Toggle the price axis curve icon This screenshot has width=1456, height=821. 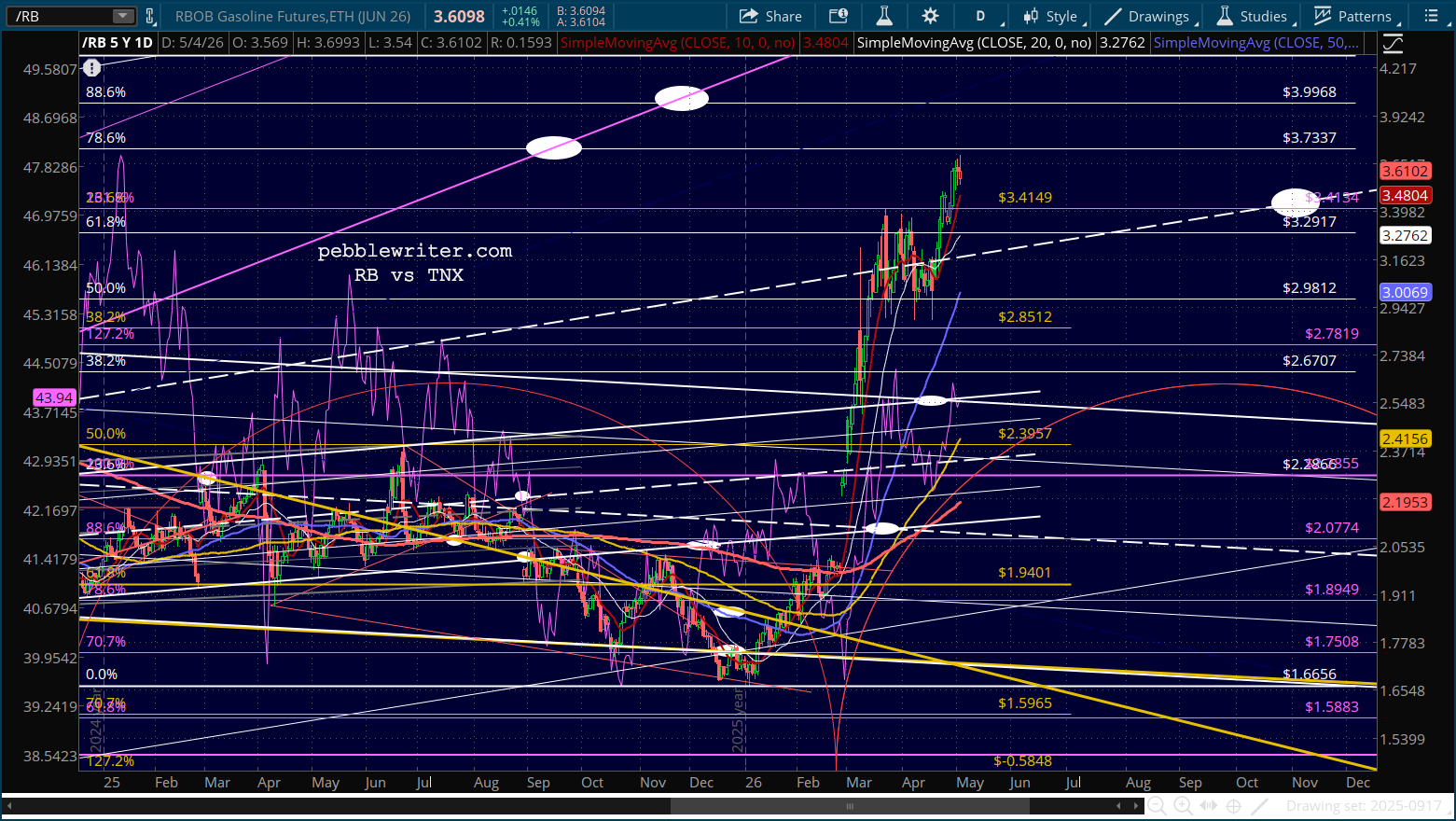[1393, 43]
